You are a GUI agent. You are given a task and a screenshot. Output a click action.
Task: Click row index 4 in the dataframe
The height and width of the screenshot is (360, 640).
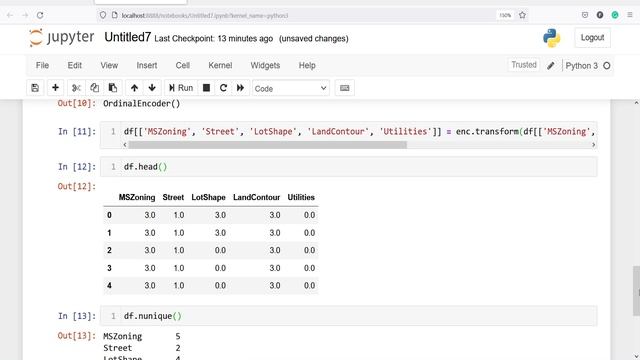coord(109,286)
